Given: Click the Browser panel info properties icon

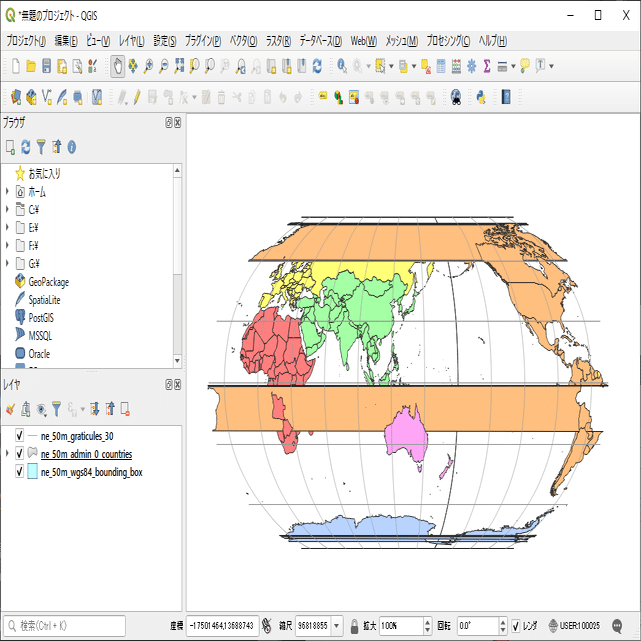Looking at the screenshot, I should pyautogui.click(x=72, y=147).
